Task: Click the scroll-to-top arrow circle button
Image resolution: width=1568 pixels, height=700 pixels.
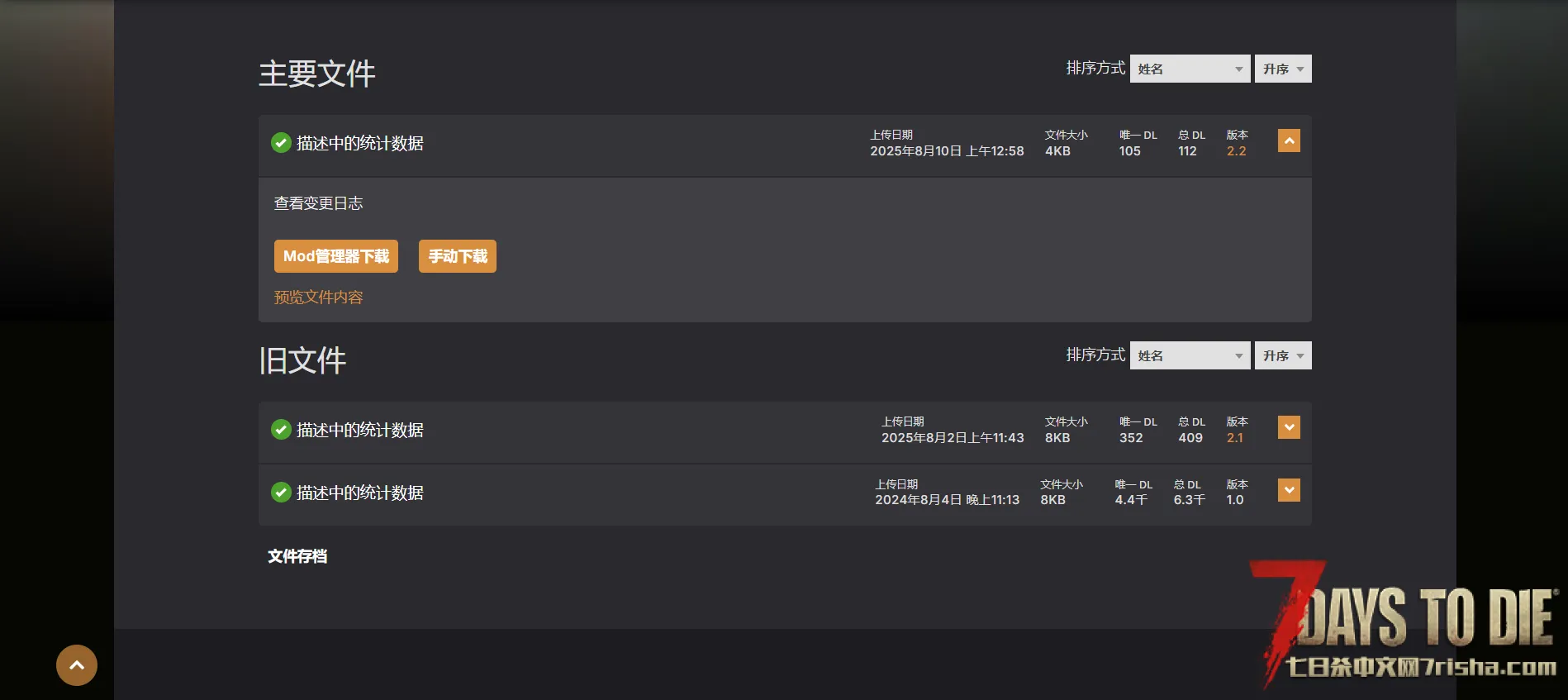Action: (x=77, y=665)
